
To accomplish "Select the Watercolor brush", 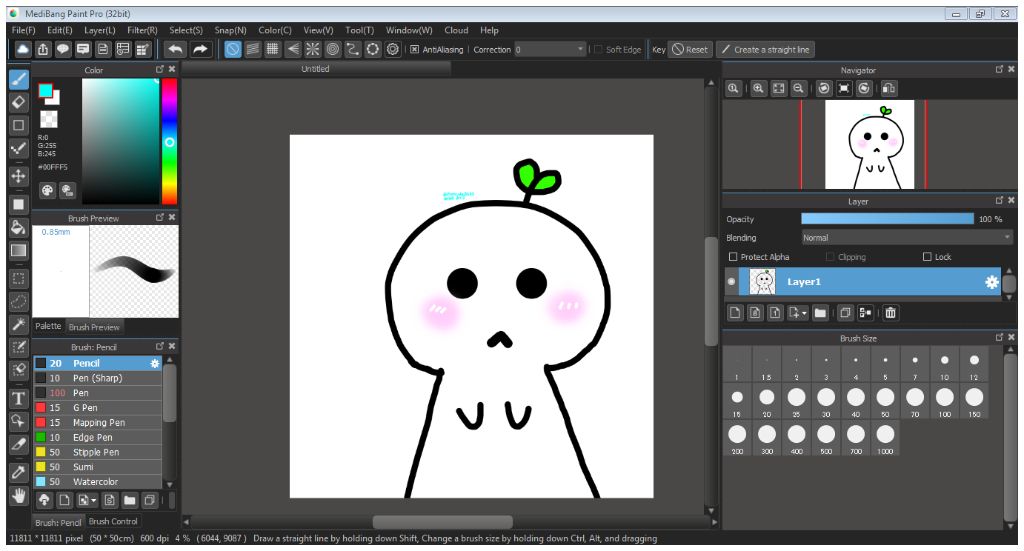I will [x=98, y=482].
